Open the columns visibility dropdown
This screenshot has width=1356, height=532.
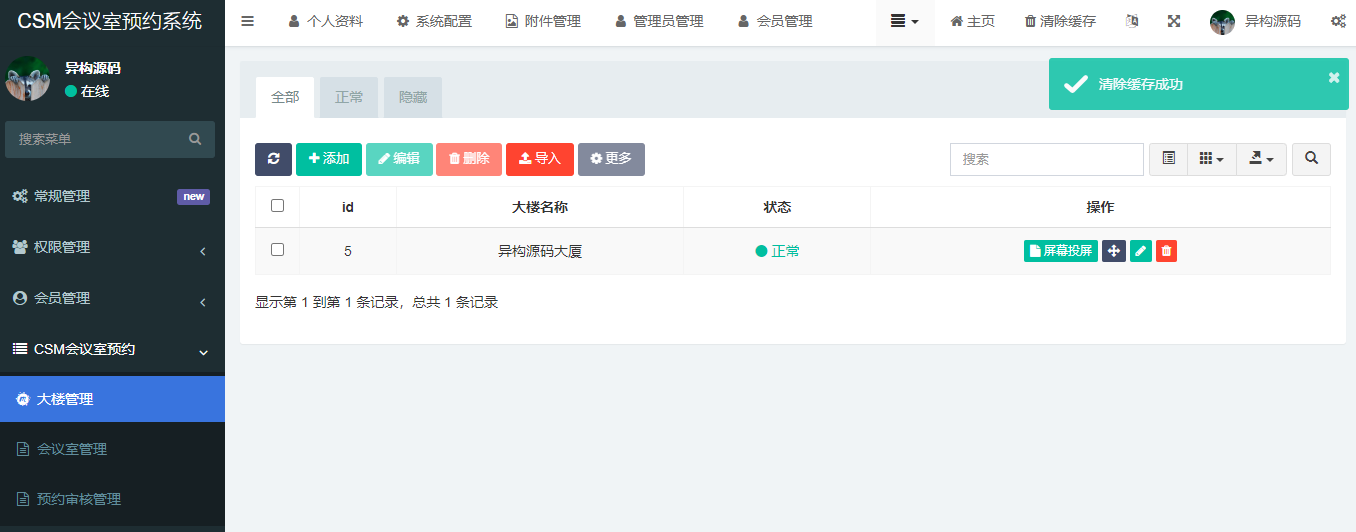[x=1211, y=159]
